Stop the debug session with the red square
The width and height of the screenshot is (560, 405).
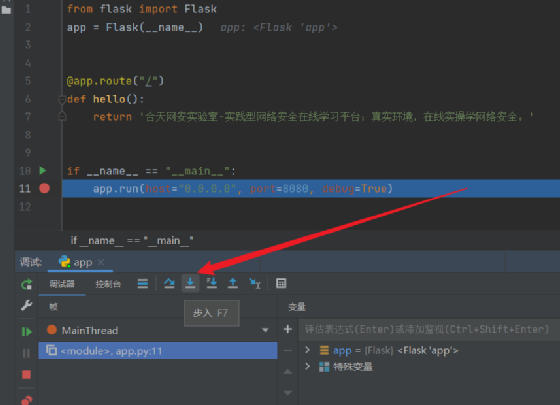click(x=26, y=374)
